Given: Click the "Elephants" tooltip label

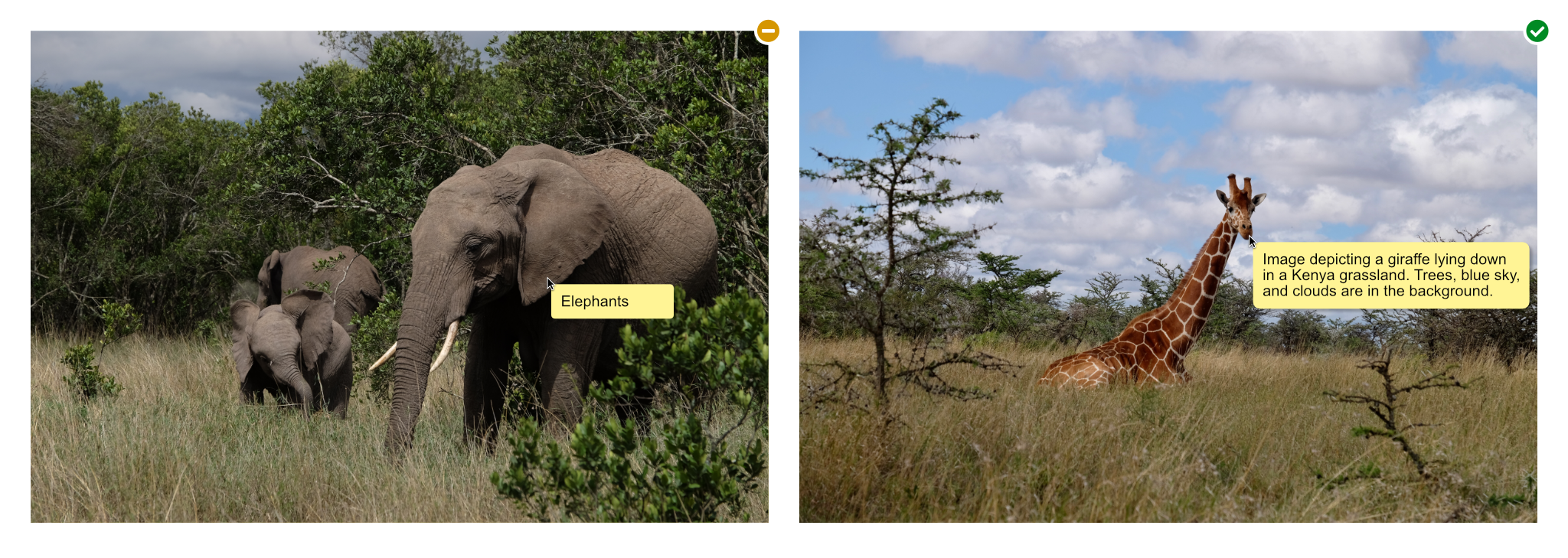Looking at the screenshot, I should click(x=612, y=302).
